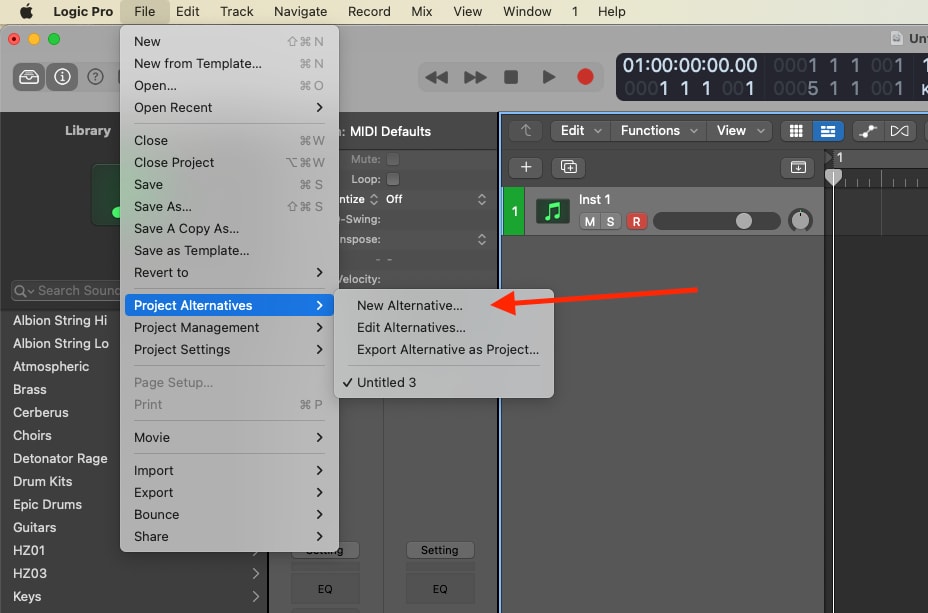
Task: Expand the Movie submenu
Action: coord(229,438)
